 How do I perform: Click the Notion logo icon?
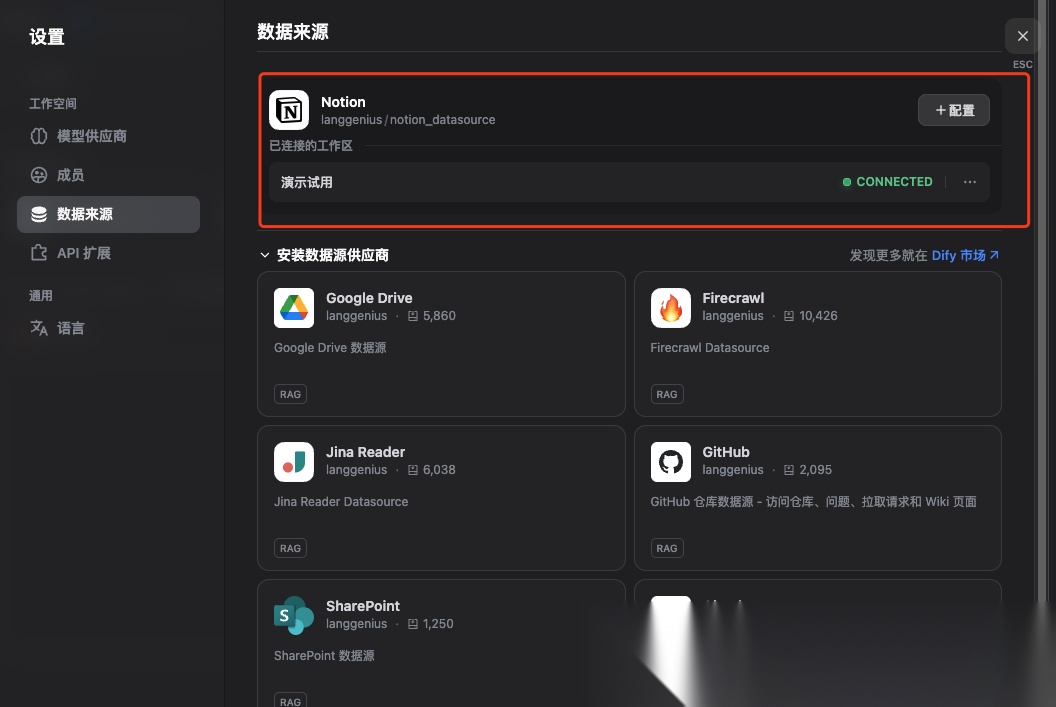point(289,110)
